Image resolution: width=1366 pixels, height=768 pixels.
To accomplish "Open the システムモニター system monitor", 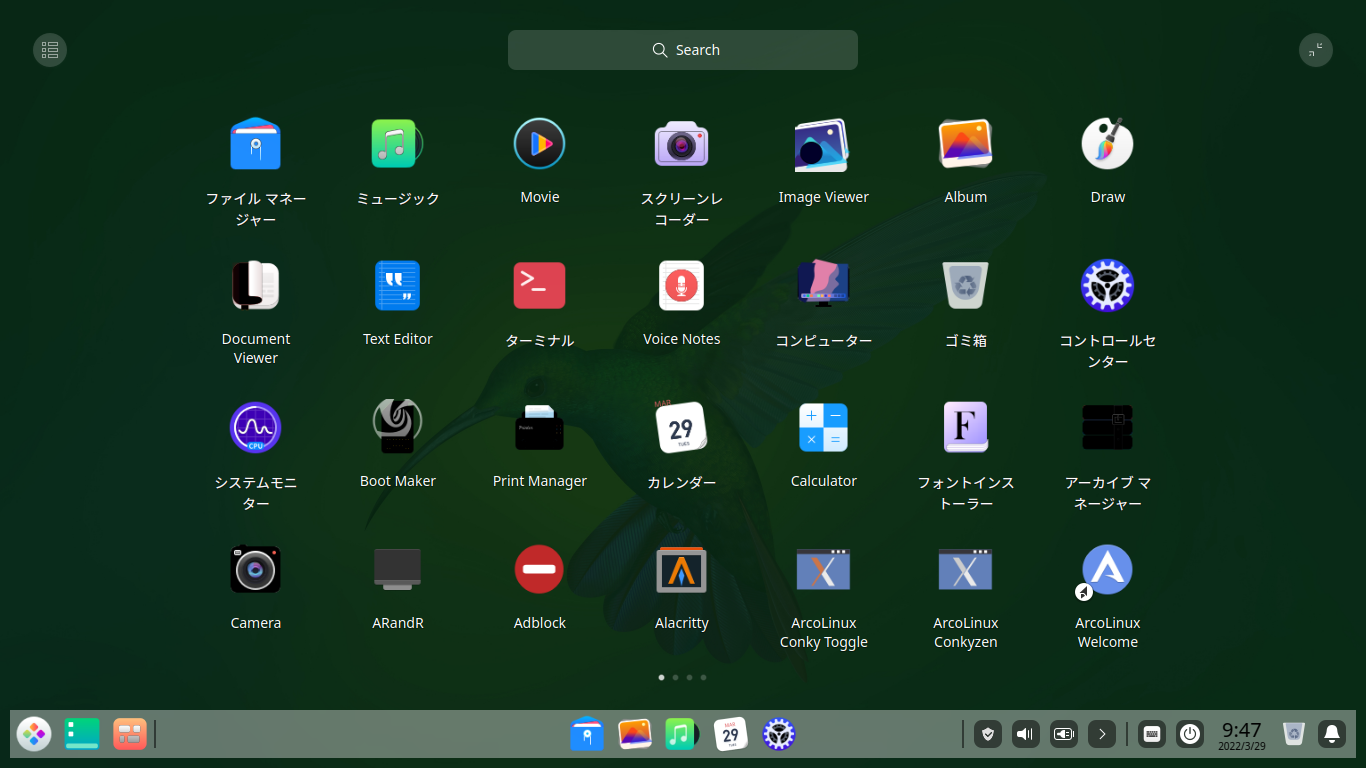I will click(x=256, y=429).
